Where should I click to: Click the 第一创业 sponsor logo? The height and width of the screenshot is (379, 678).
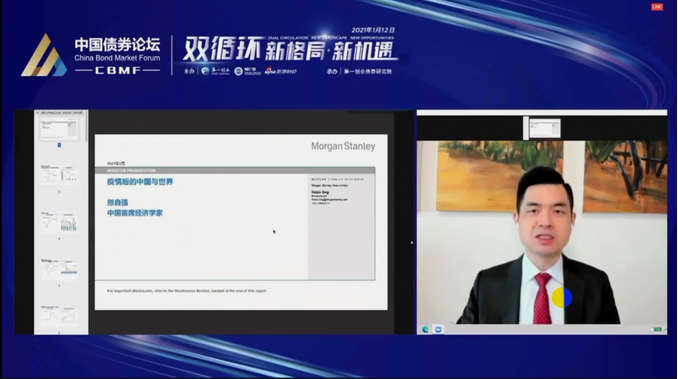(x=215, y=71)
